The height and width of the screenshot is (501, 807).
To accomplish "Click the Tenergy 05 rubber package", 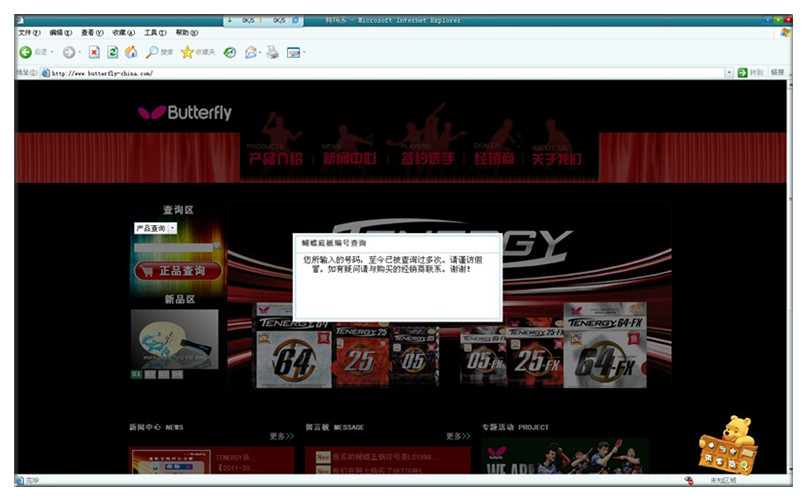I will (x=415, y=357).
